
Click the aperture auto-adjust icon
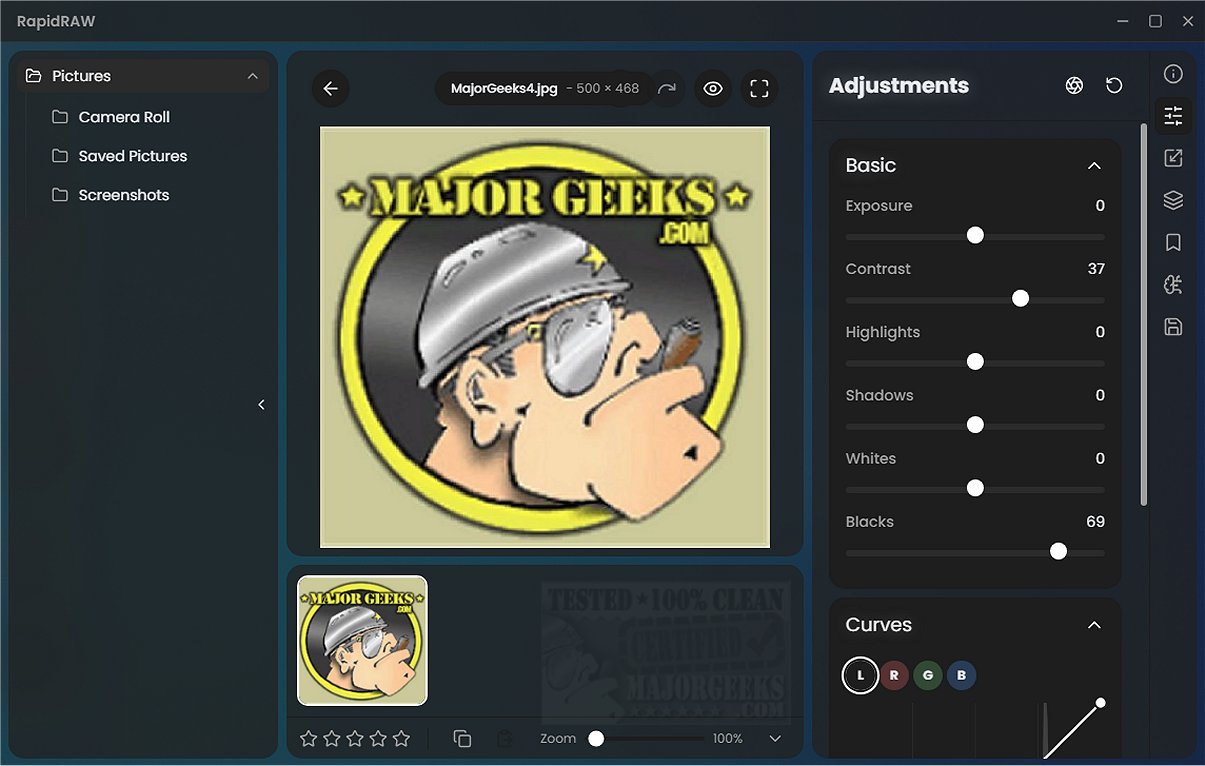click(1074, 86)
